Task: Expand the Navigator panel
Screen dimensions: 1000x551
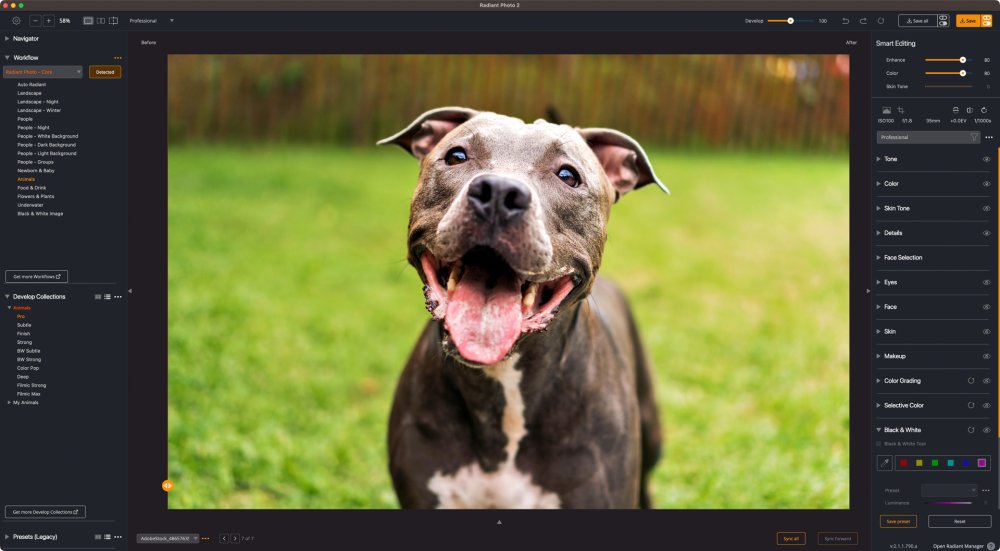Action: pos(7,39)
